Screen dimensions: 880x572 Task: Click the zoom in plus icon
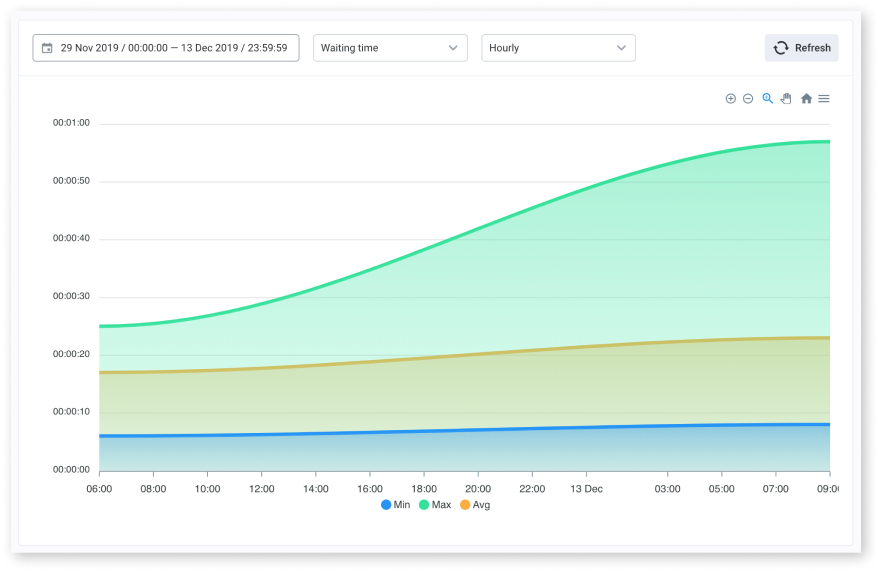tap(730, 99)
